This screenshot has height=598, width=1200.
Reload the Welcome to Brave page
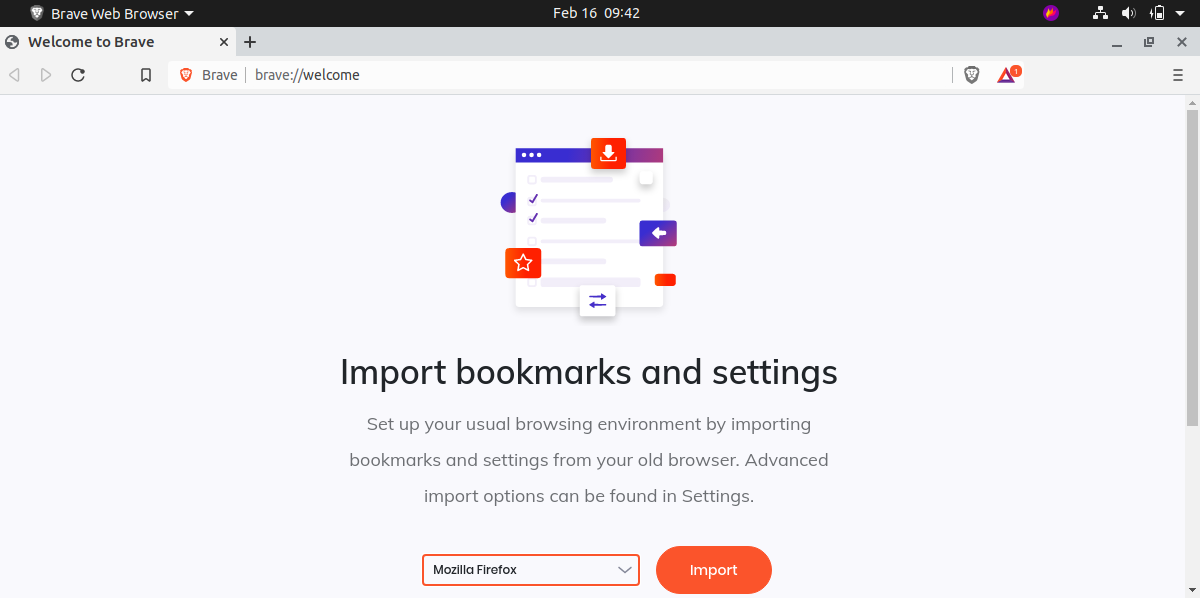[x=78, y=75]
